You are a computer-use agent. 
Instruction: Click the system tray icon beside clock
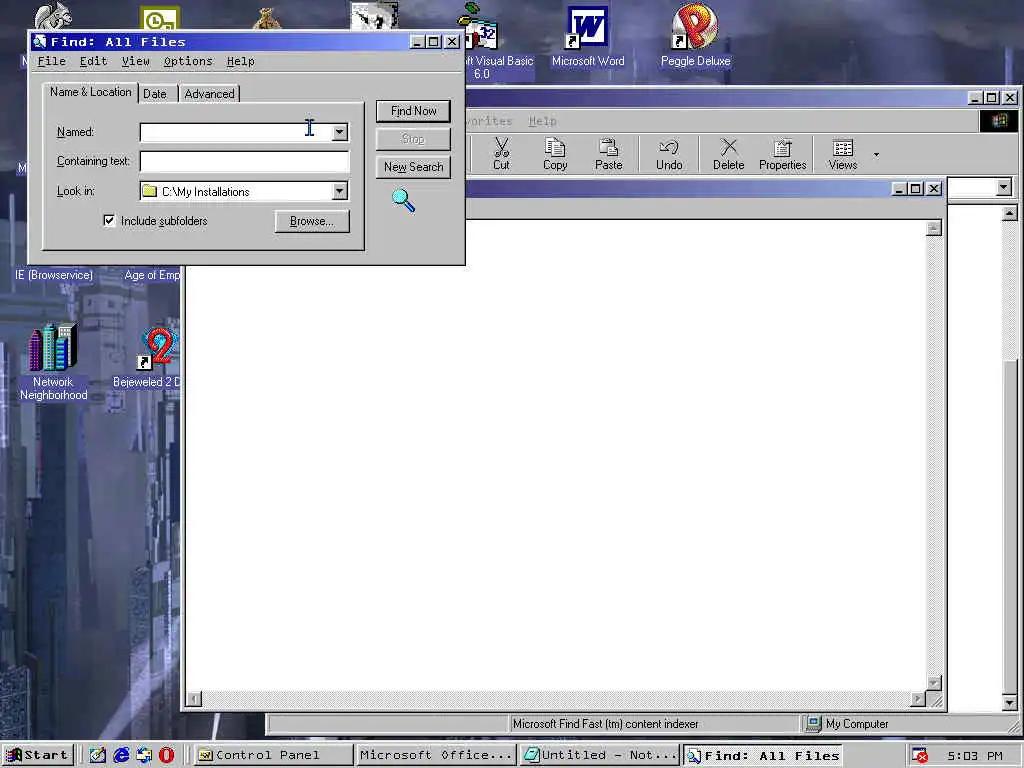pyautogui.click(x=920, y=756)
